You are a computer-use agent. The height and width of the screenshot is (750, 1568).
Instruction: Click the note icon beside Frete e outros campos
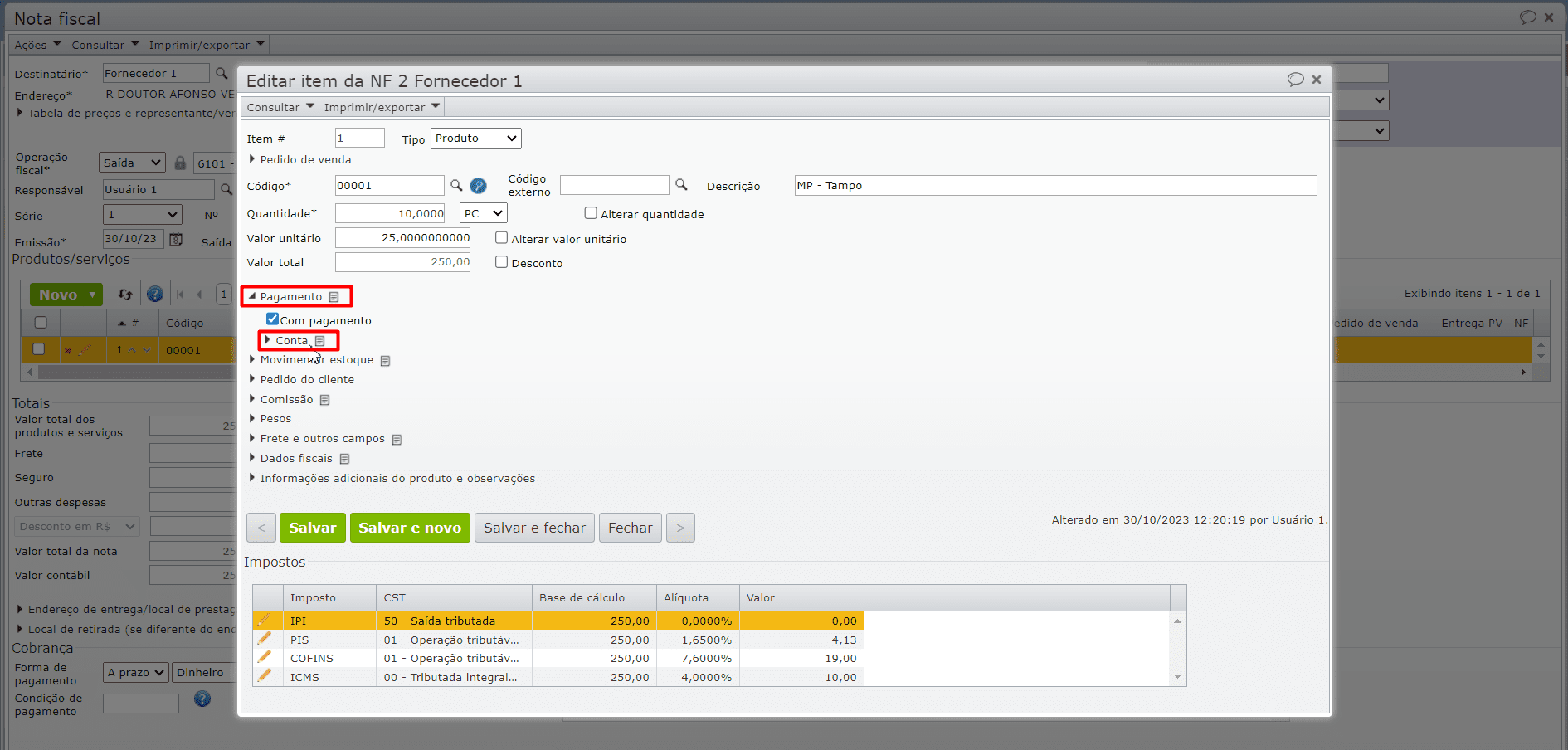coord(397,440)
